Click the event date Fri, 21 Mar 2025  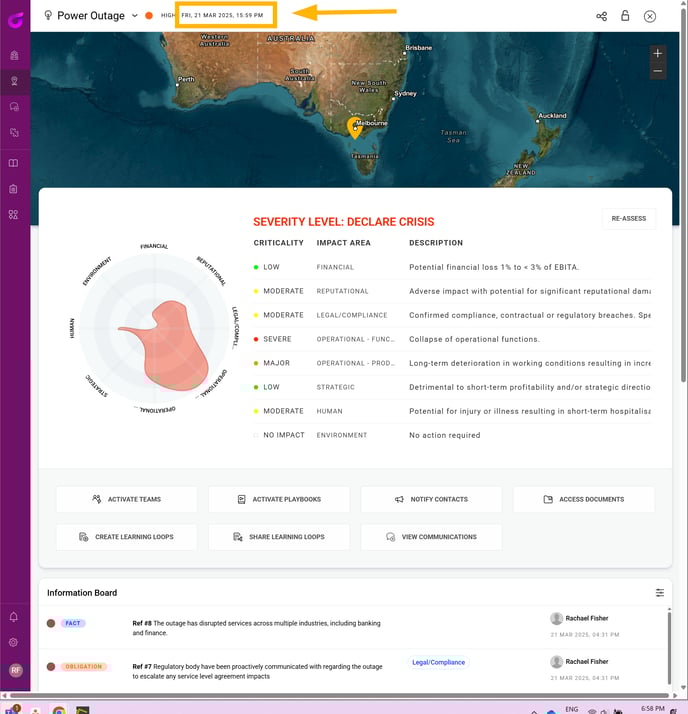pyautogui.click(x=222, y=15)
